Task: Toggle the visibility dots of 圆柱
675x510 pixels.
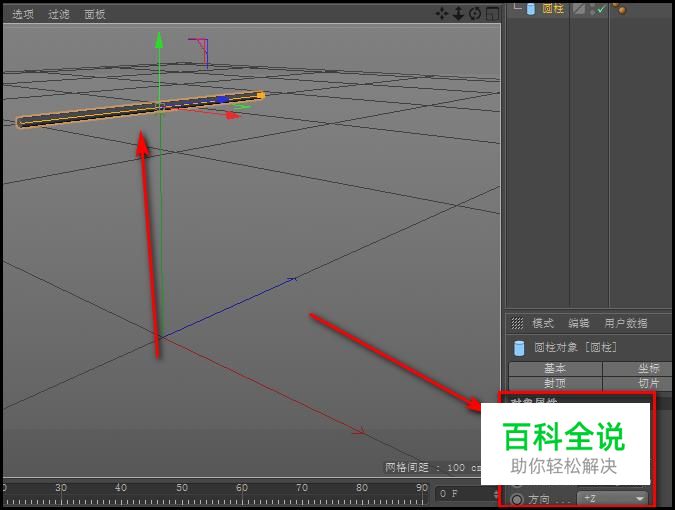Action: pos(592,9)
